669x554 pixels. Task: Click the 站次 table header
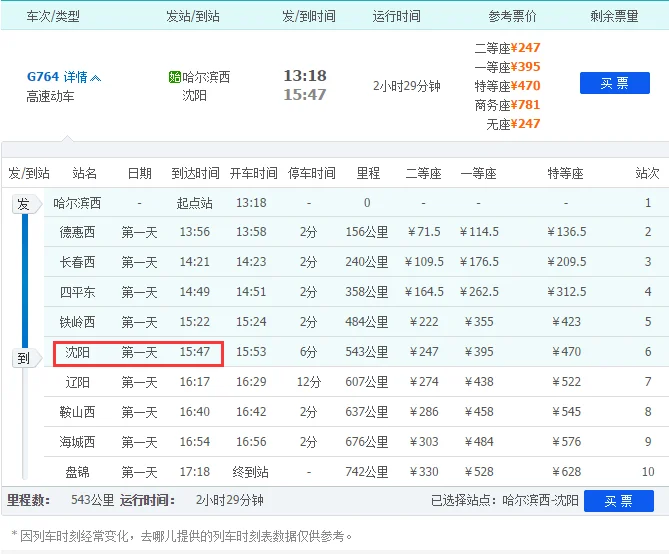(x=647, y=173)
